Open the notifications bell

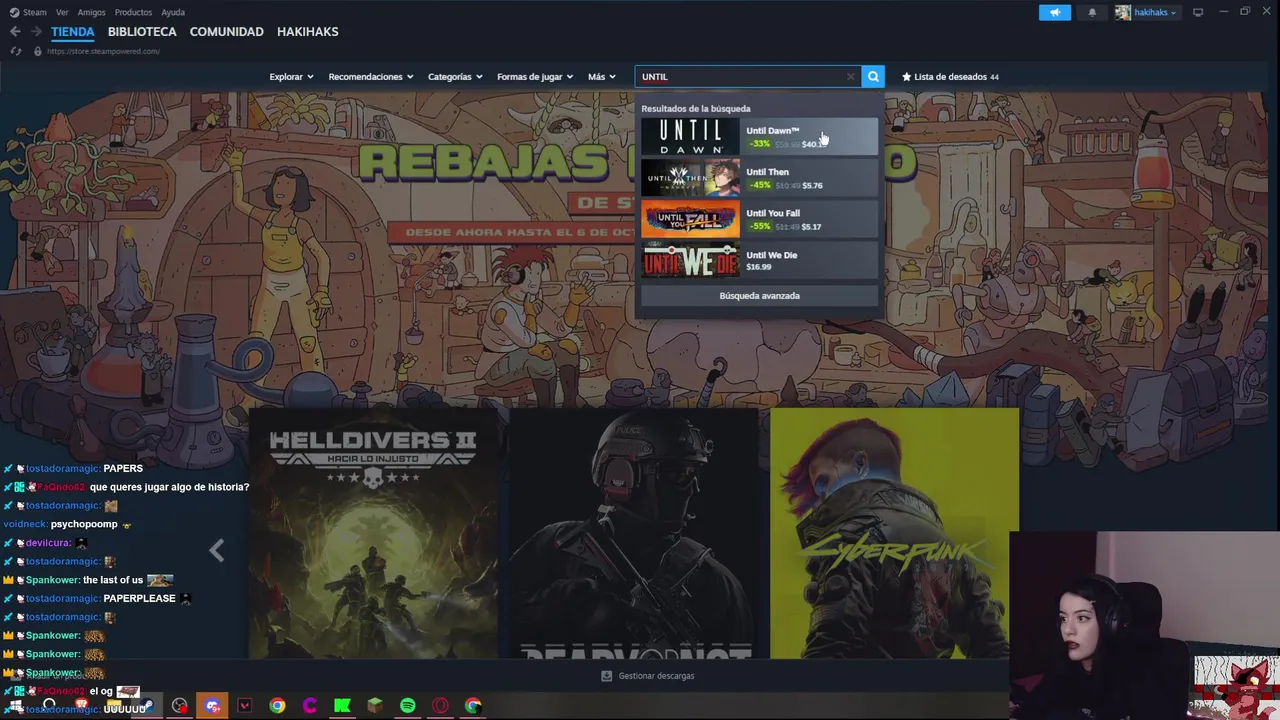(1092, 12)
